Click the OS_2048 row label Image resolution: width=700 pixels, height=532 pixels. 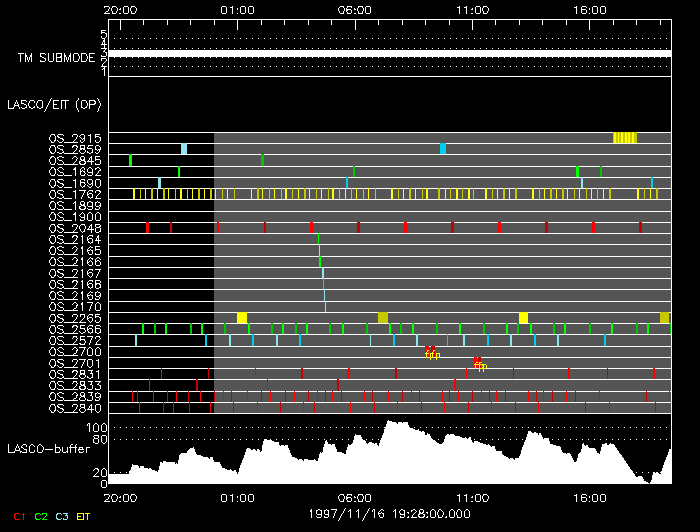[75, 228]
